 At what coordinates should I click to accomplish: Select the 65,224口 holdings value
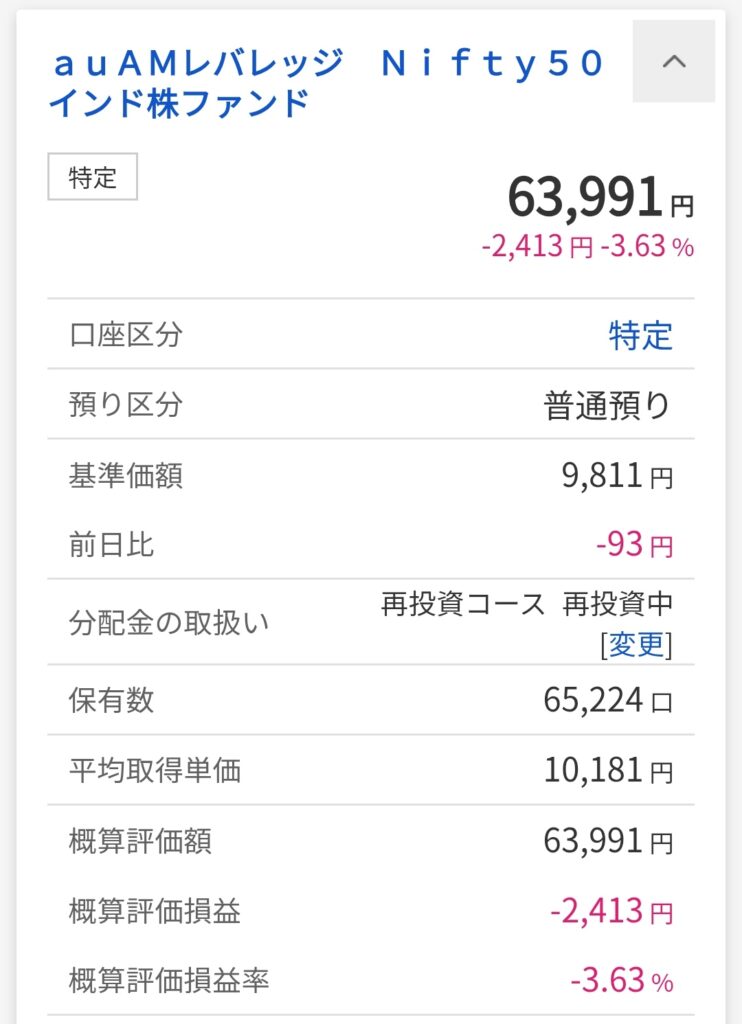point(608,700)
